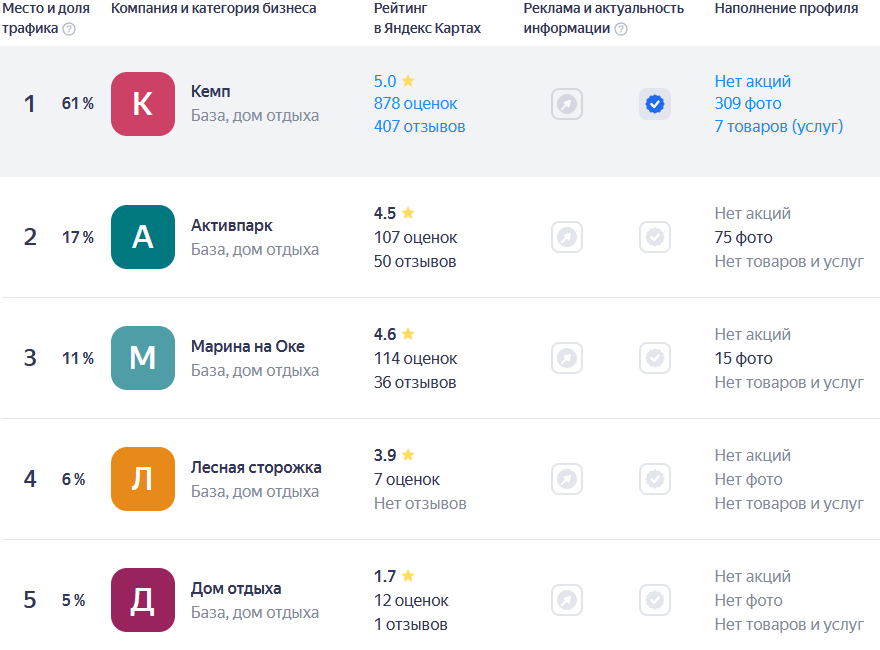This screenshot has height=650, width=880.
Task: Open the '878 оценок' link for Кемп
Action: click(415, 103)
